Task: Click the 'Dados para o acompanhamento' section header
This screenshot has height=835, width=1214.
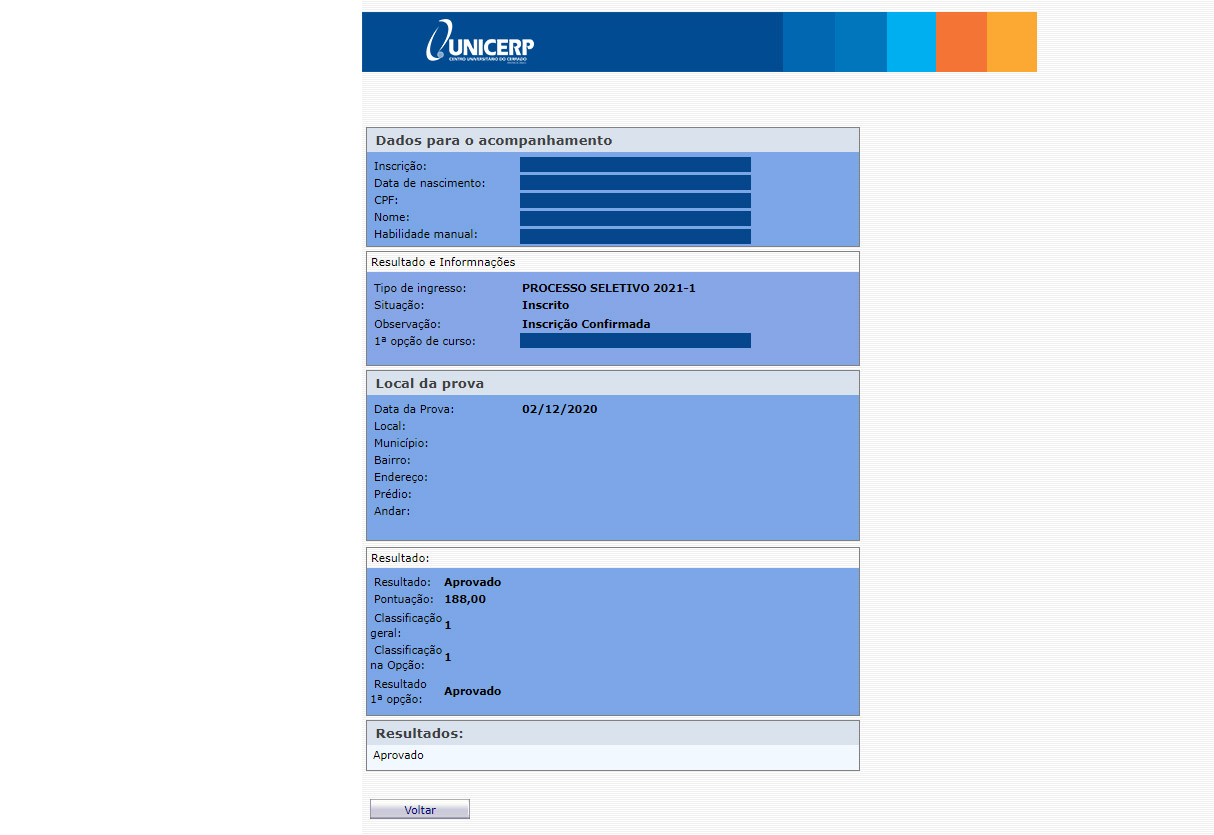Action: [x=494, y=141]
